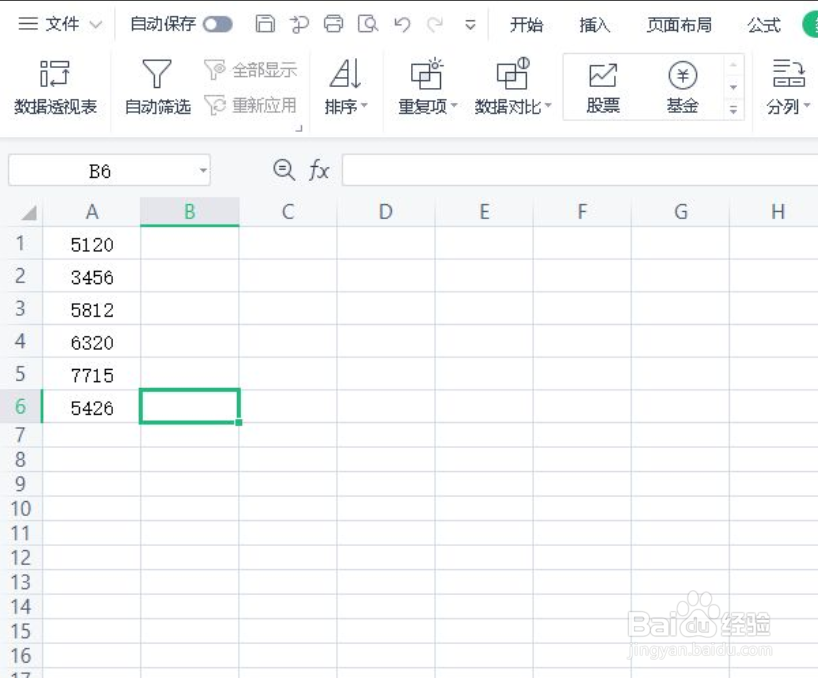Expand the data types gallery
This screenshot has width=818, height=678.
coord(733,109)
